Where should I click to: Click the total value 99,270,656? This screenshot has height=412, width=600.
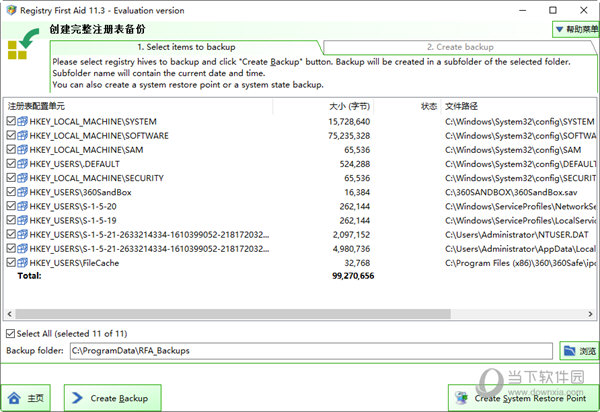coord(353,276)
